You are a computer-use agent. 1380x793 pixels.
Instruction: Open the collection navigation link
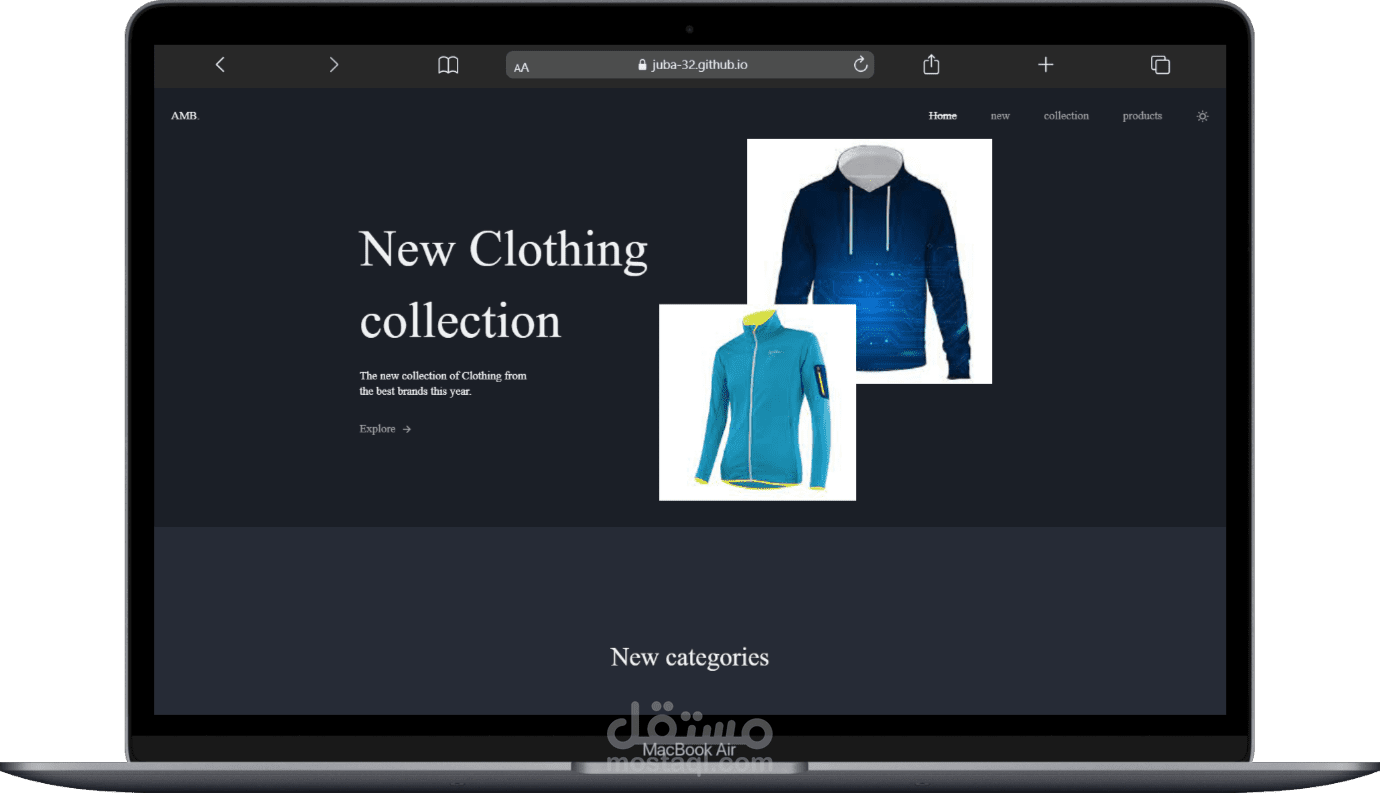(x=1066, y=116)
